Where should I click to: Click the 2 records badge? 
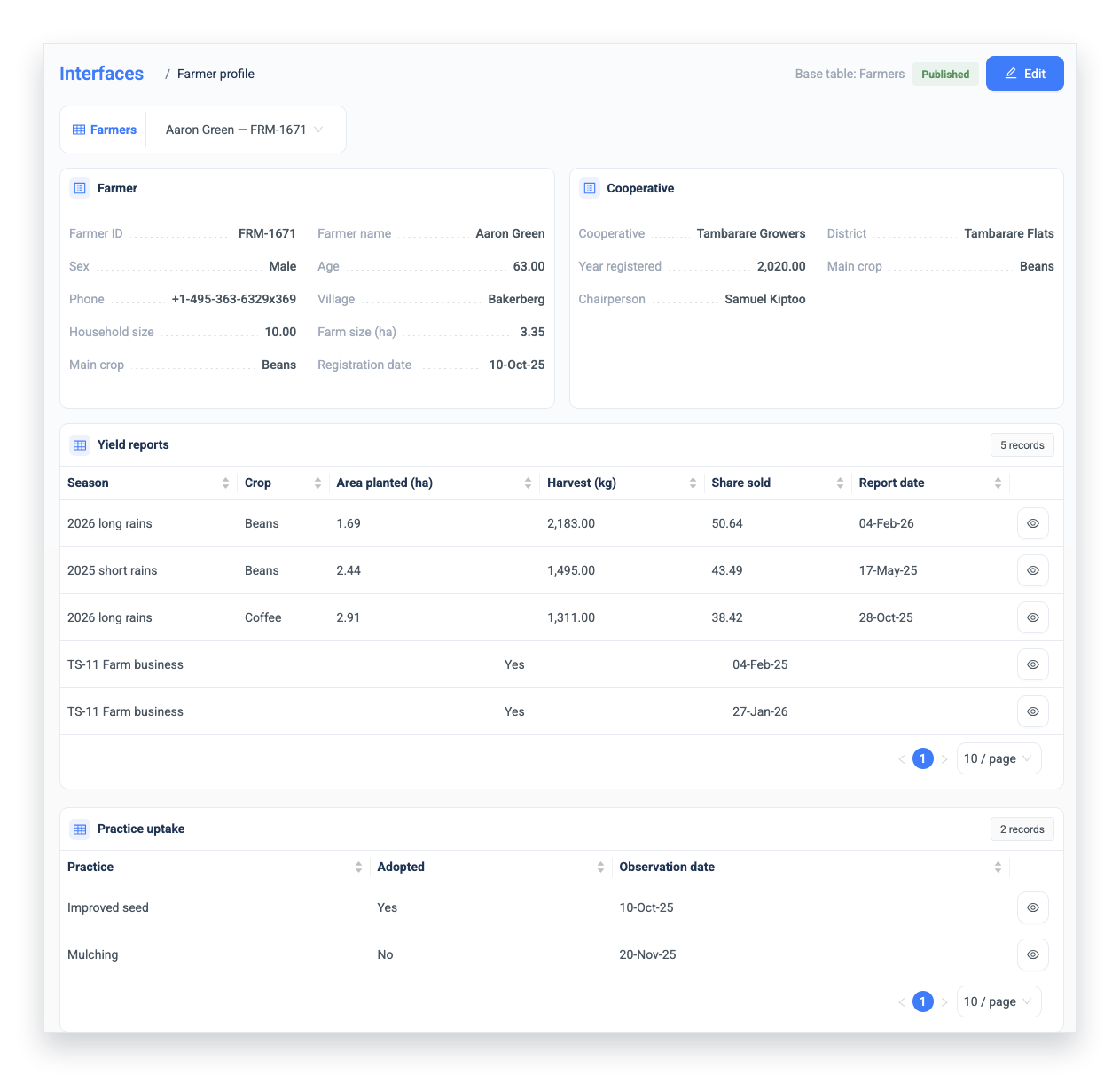pyautogui.click(x=1022, y=829)
